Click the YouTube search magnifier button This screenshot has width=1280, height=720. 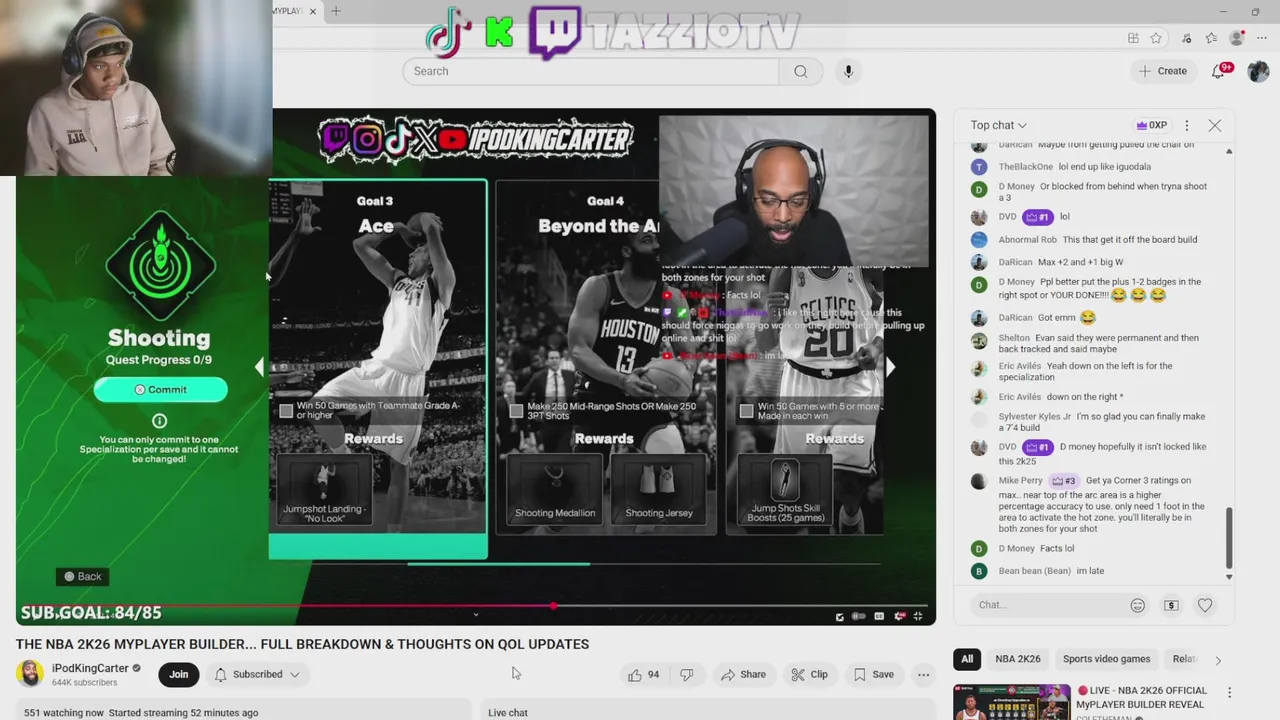tap(800, 71)
